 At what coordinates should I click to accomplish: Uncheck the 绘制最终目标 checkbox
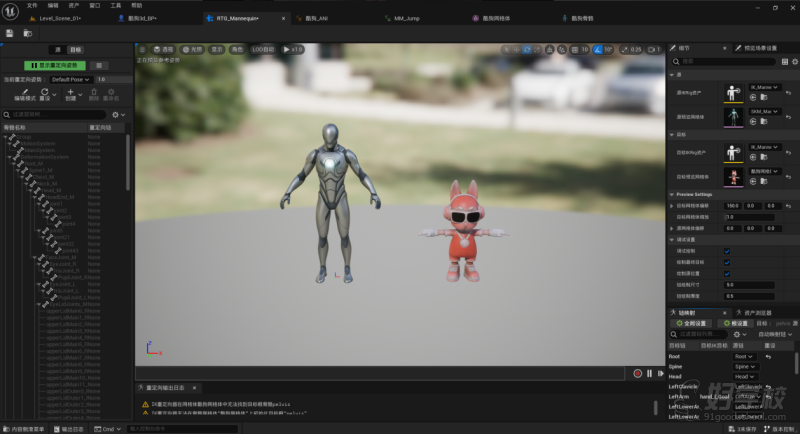727,262
